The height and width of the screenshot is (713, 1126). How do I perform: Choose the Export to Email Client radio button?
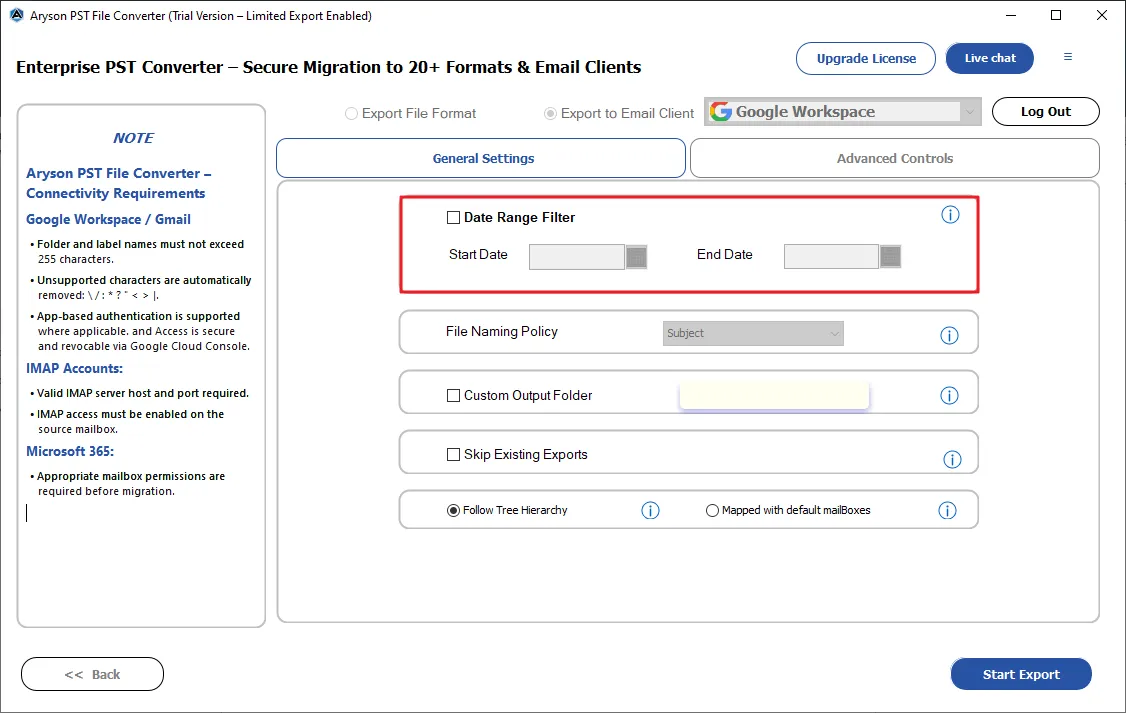point(550,113)
